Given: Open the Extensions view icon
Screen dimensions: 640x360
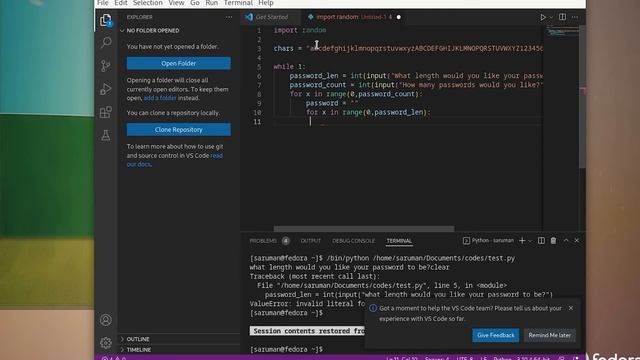Looking at the screenshot, I should click(106, 112).
